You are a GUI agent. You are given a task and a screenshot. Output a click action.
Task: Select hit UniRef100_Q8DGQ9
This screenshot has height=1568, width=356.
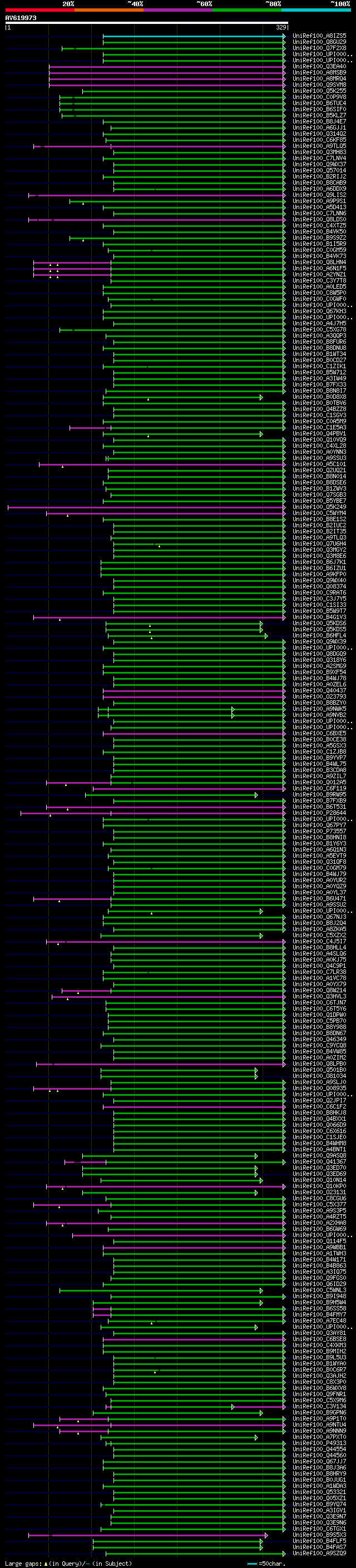(319, 654)
